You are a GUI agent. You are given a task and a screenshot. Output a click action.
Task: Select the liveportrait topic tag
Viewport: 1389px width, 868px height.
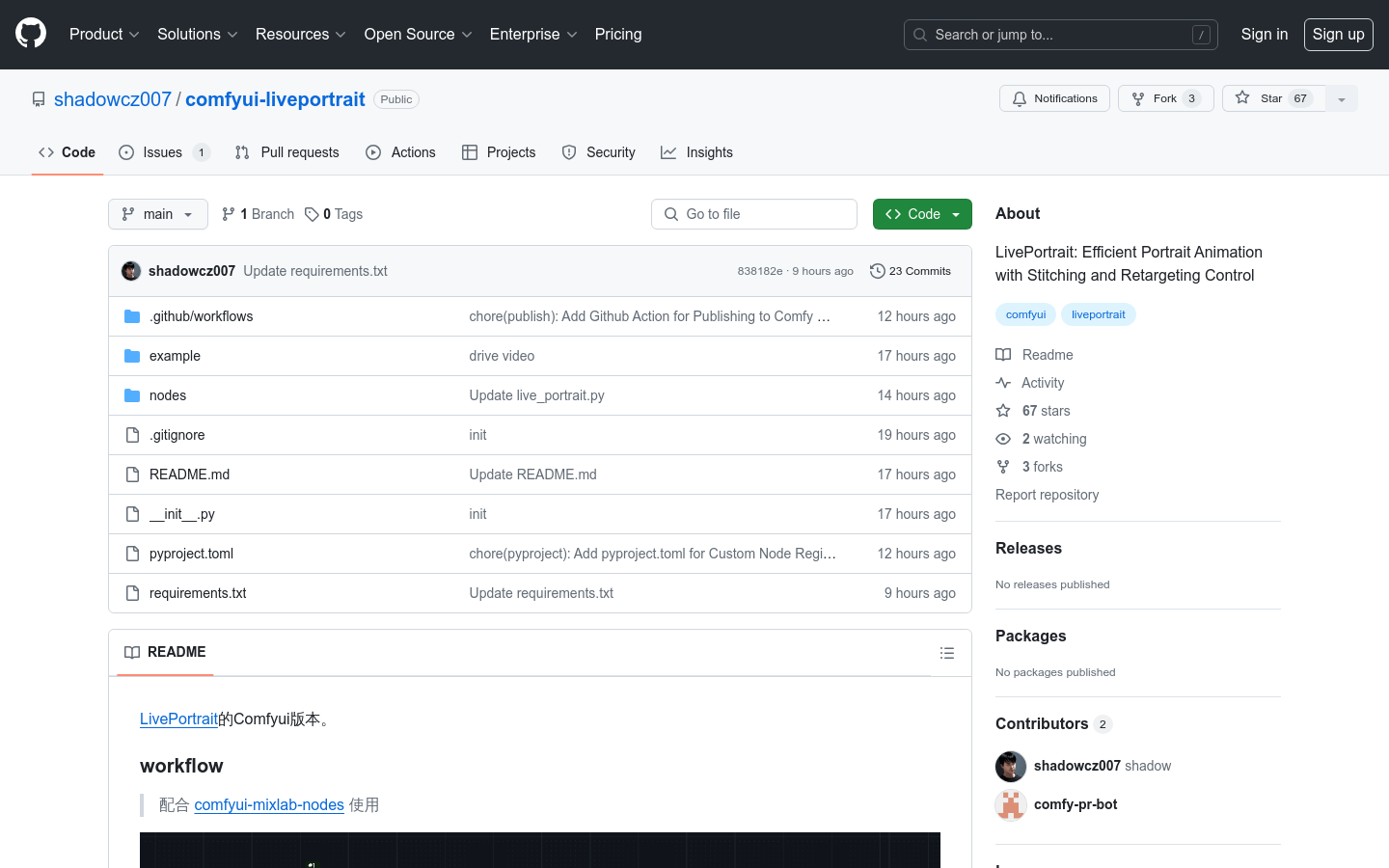(x=1098, y=314)
